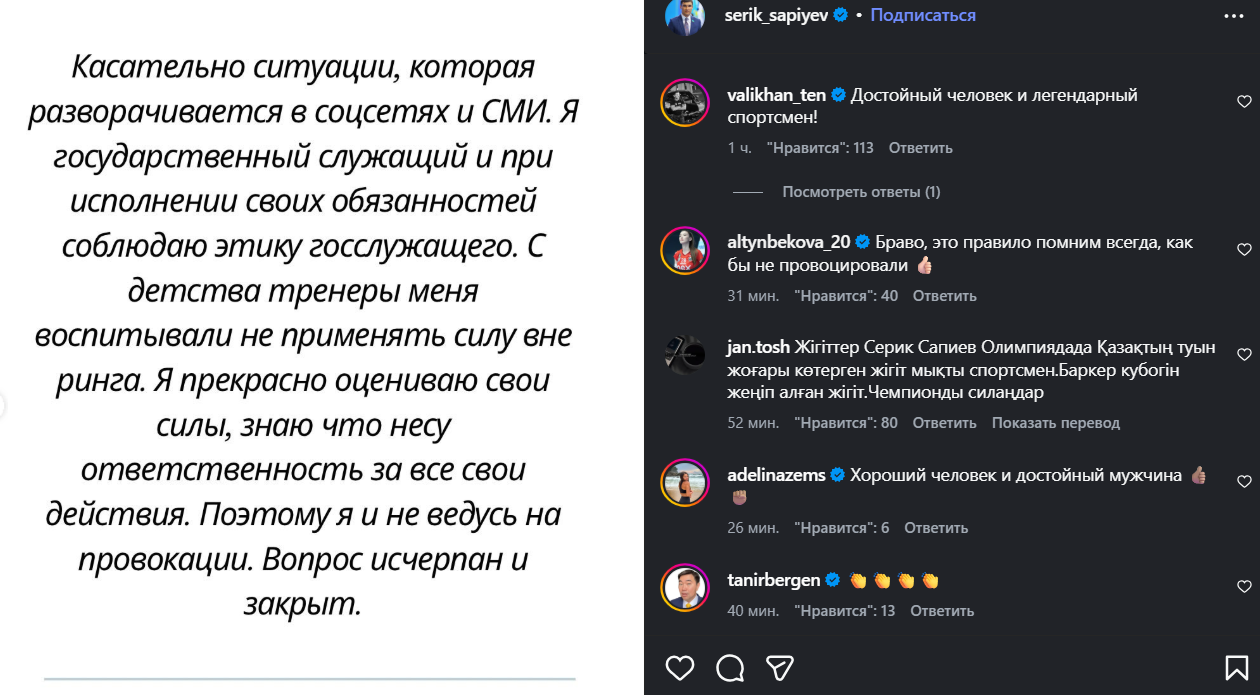The image size is (1260, 695).
Task: Like tanirbergen's comment heart
Action: click(x=1244, y=587)
